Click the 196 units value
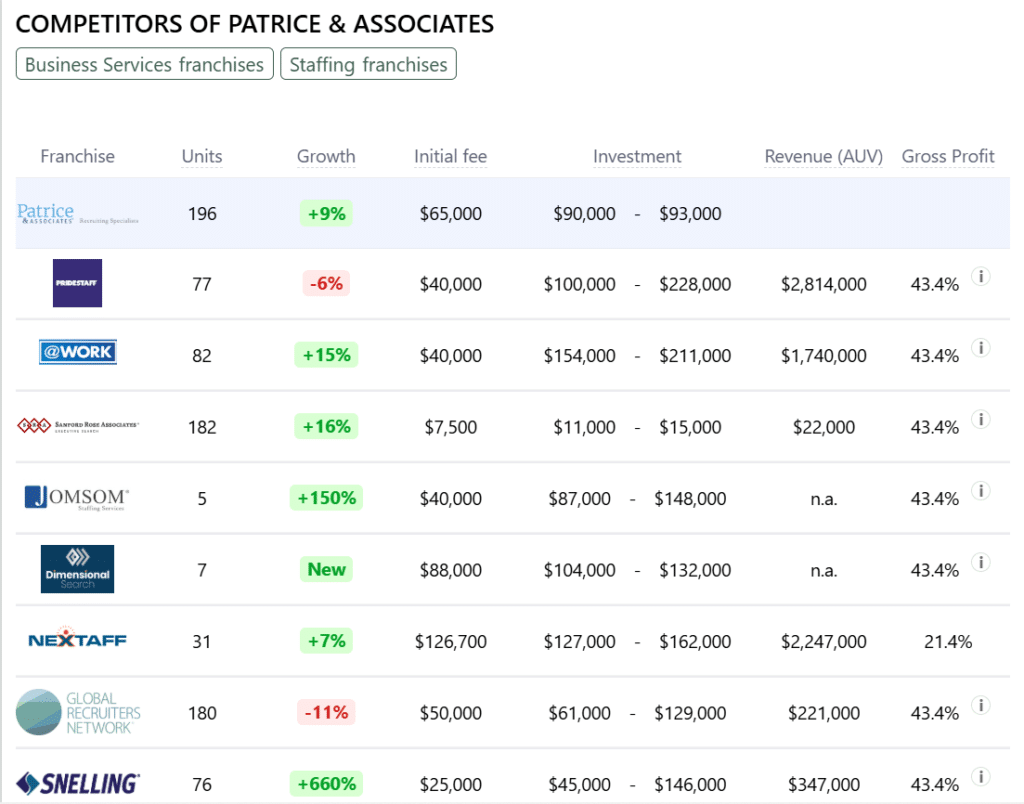Viewport: 1024px width, 804px height. 202,214
